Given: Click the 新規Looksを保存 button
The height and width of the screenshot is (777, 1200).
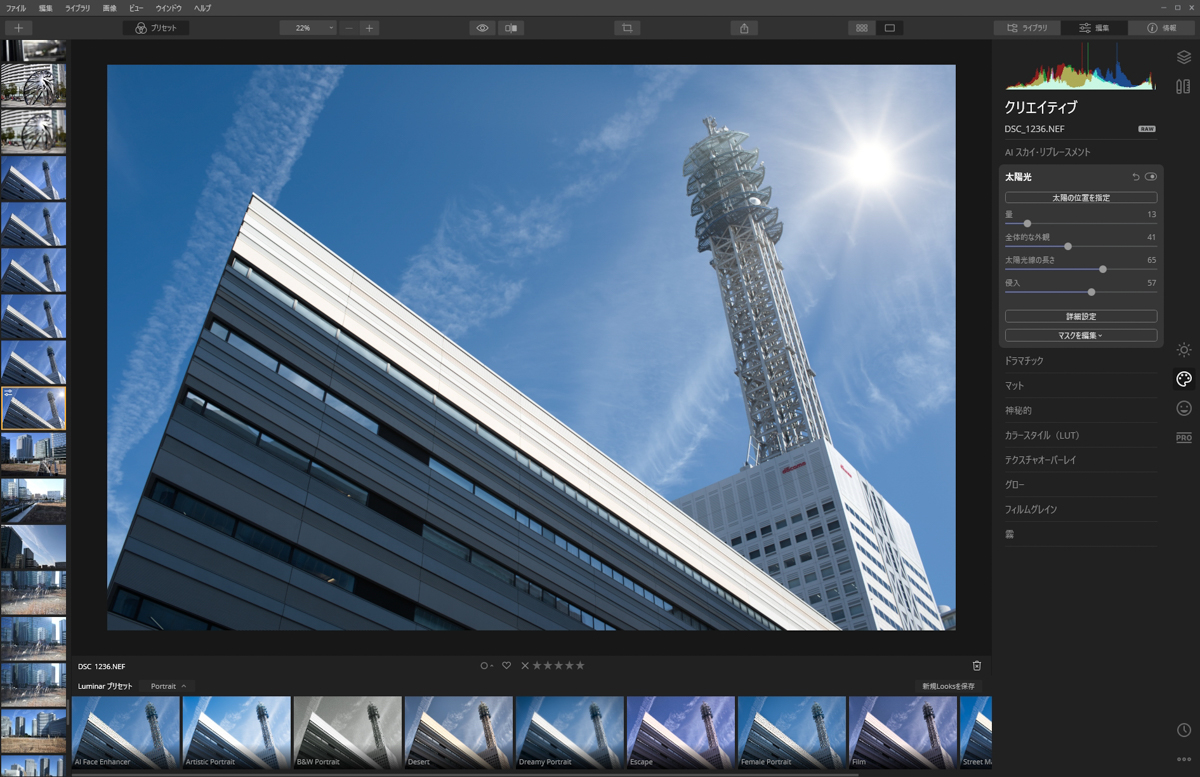Looking at the screenshot, I should pyautogui.click(x=948, y=687).
